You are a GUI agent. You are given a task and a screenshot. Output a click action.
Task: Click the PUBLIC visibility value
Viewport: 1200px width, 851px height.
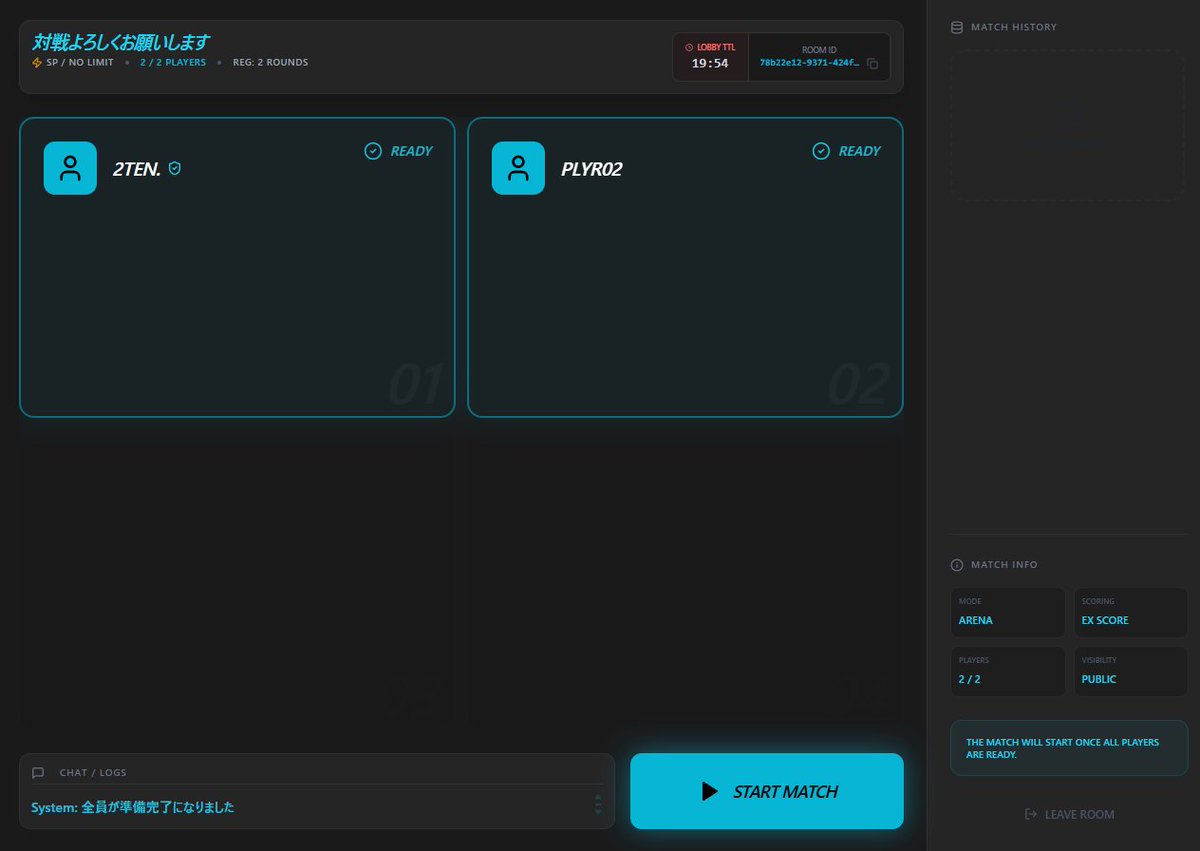1099,679
